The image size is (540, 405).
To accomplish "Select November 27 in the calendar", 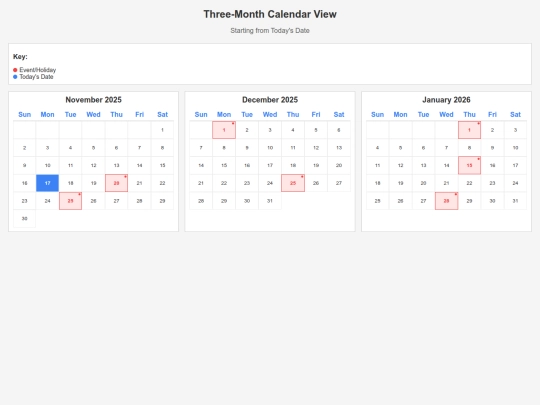I will click(116, 201).
